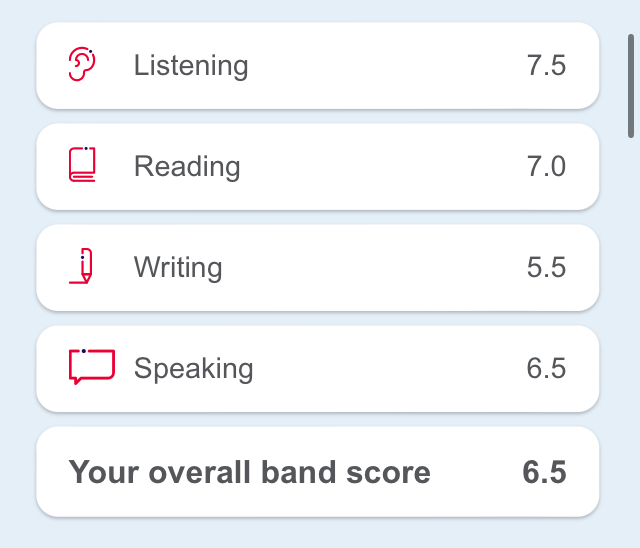Click the Listening label text
Screen dimensions: 640x548
[x=191, y=66]
